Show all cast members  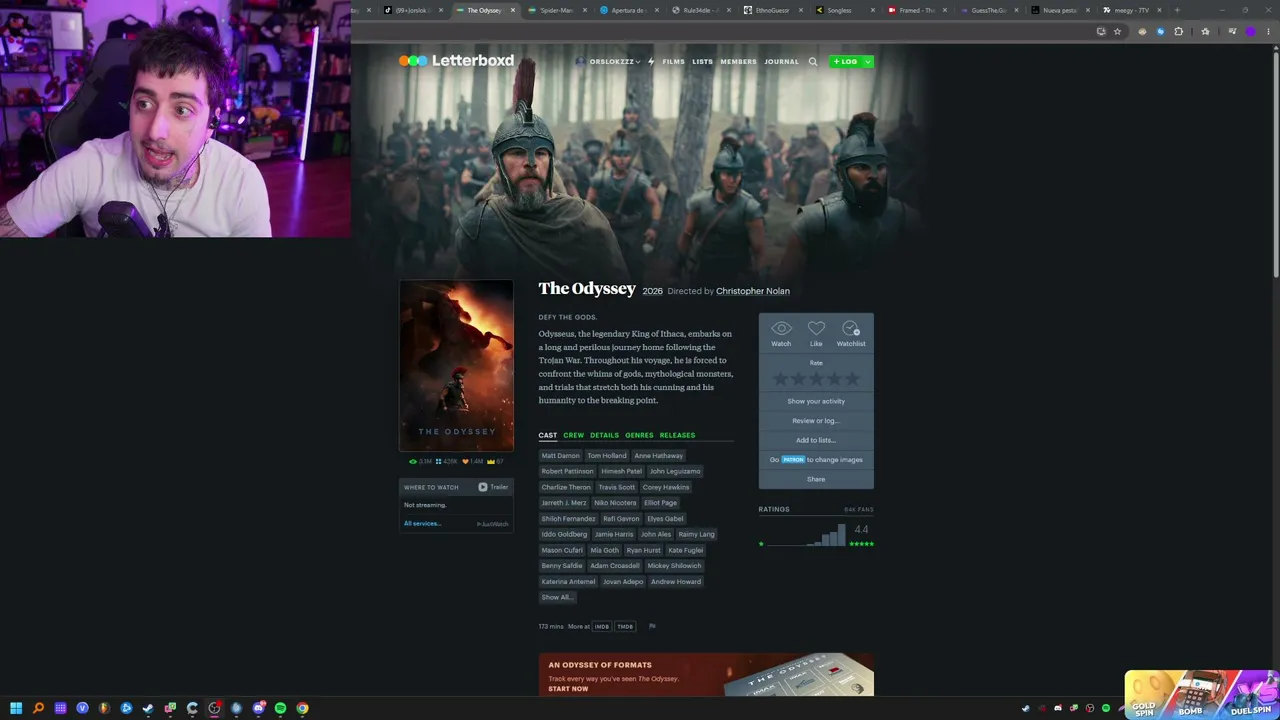point(557,597)
